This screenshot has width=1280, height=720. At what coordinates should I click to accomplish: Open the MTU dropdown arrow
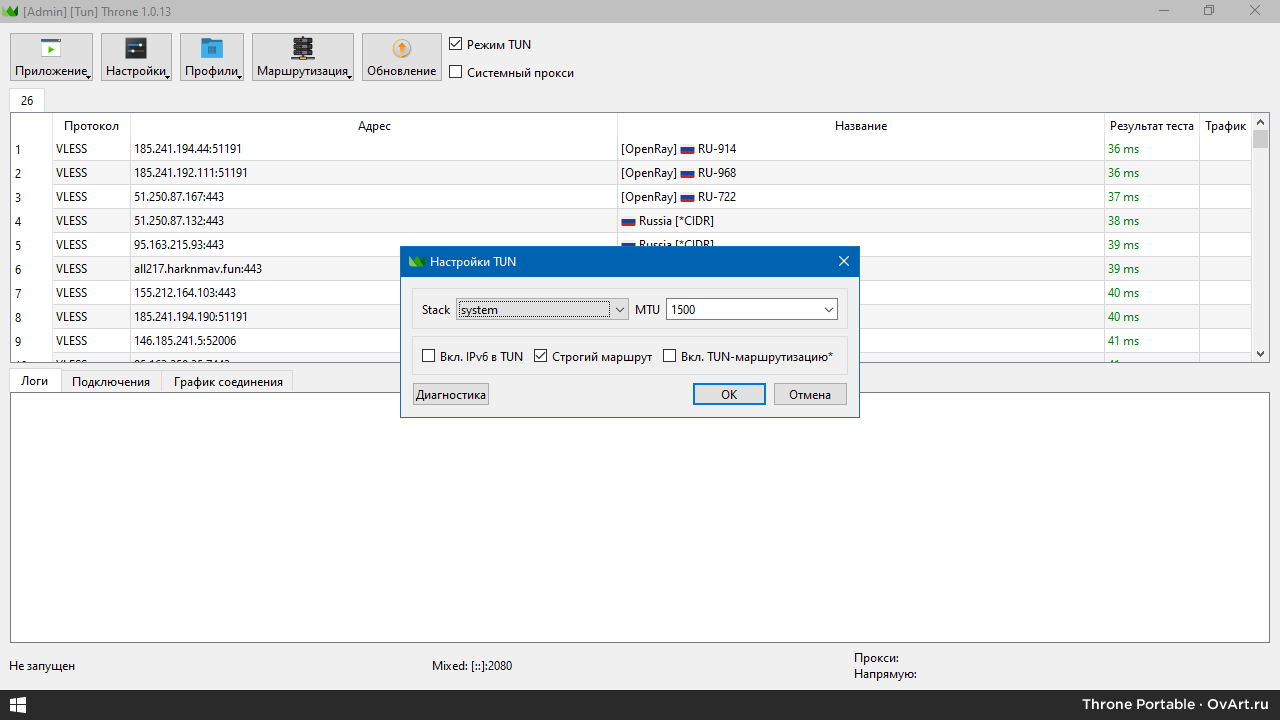[x=829, y=310]
